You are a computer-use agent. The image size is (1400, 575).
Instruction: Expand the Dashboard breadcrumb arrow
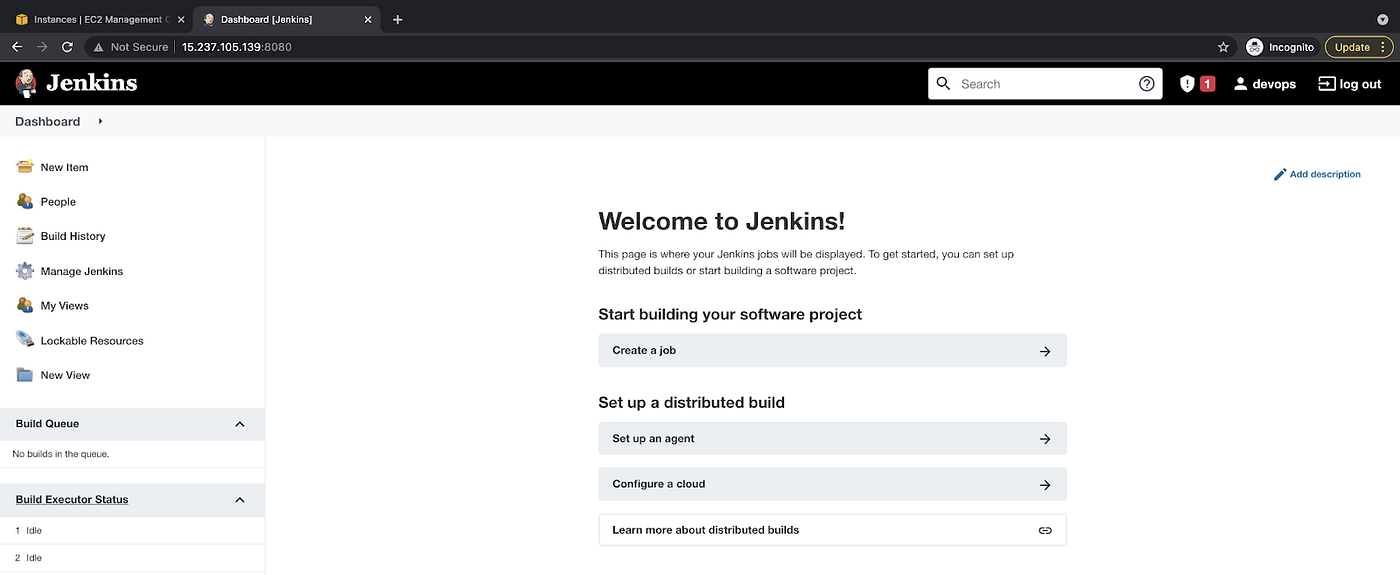click(x=100, y=121)
